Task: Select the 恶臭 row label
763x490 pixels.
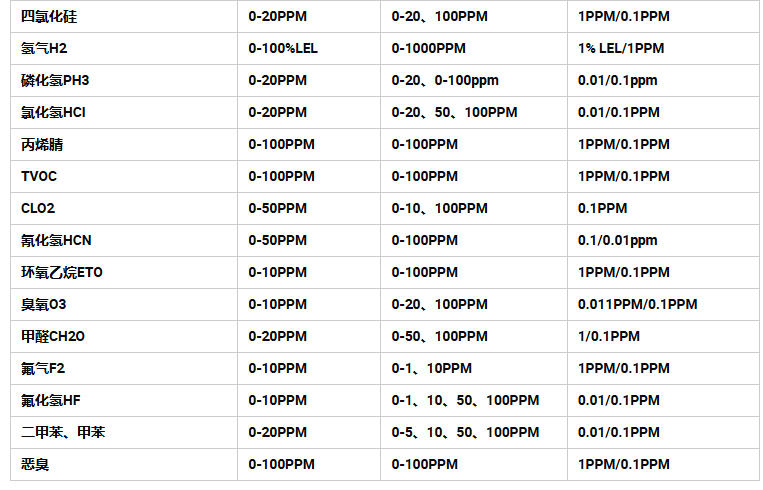Action: coord(35,464)
